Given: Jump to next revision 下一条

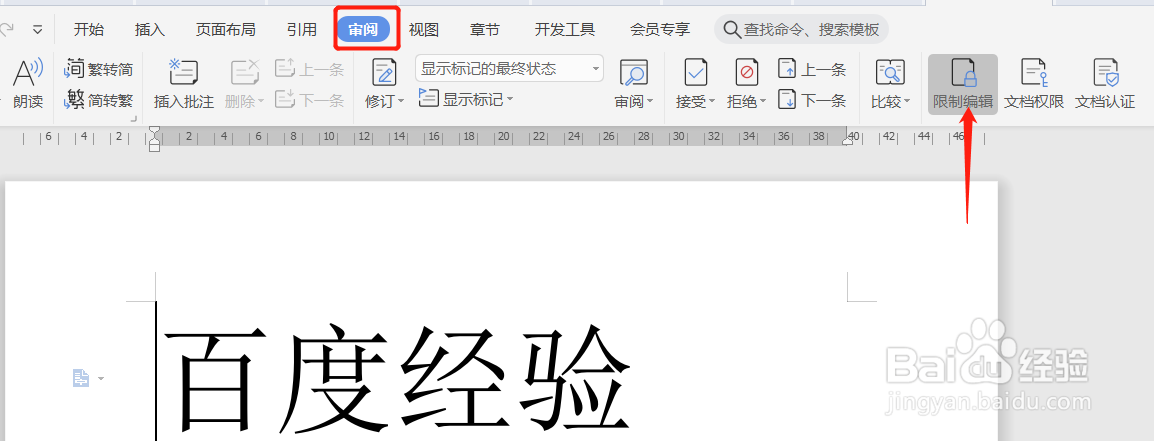Looking at the screenshot, I should pos(813,99).
